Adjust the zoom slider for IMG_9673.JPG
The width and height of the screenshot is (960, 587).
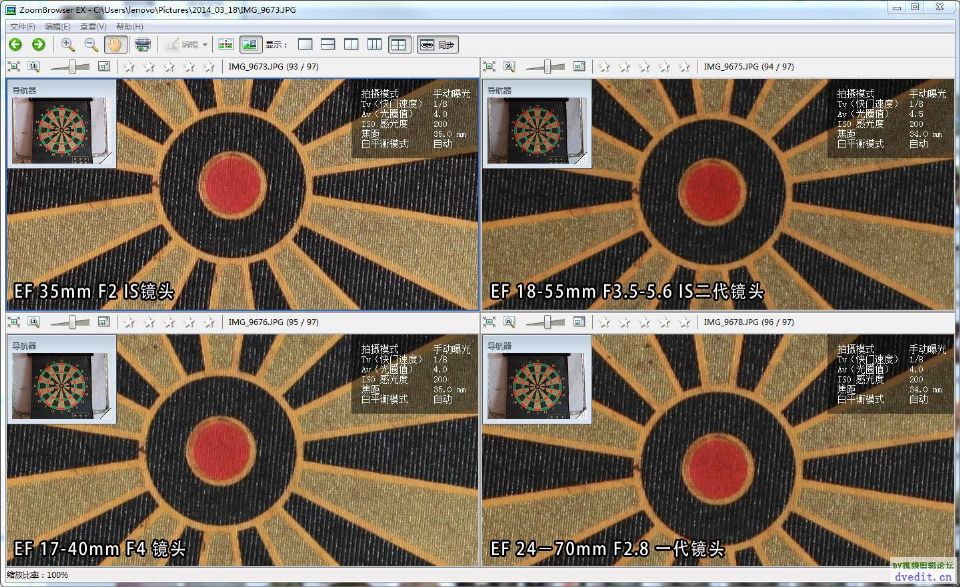tap(70, 67)
